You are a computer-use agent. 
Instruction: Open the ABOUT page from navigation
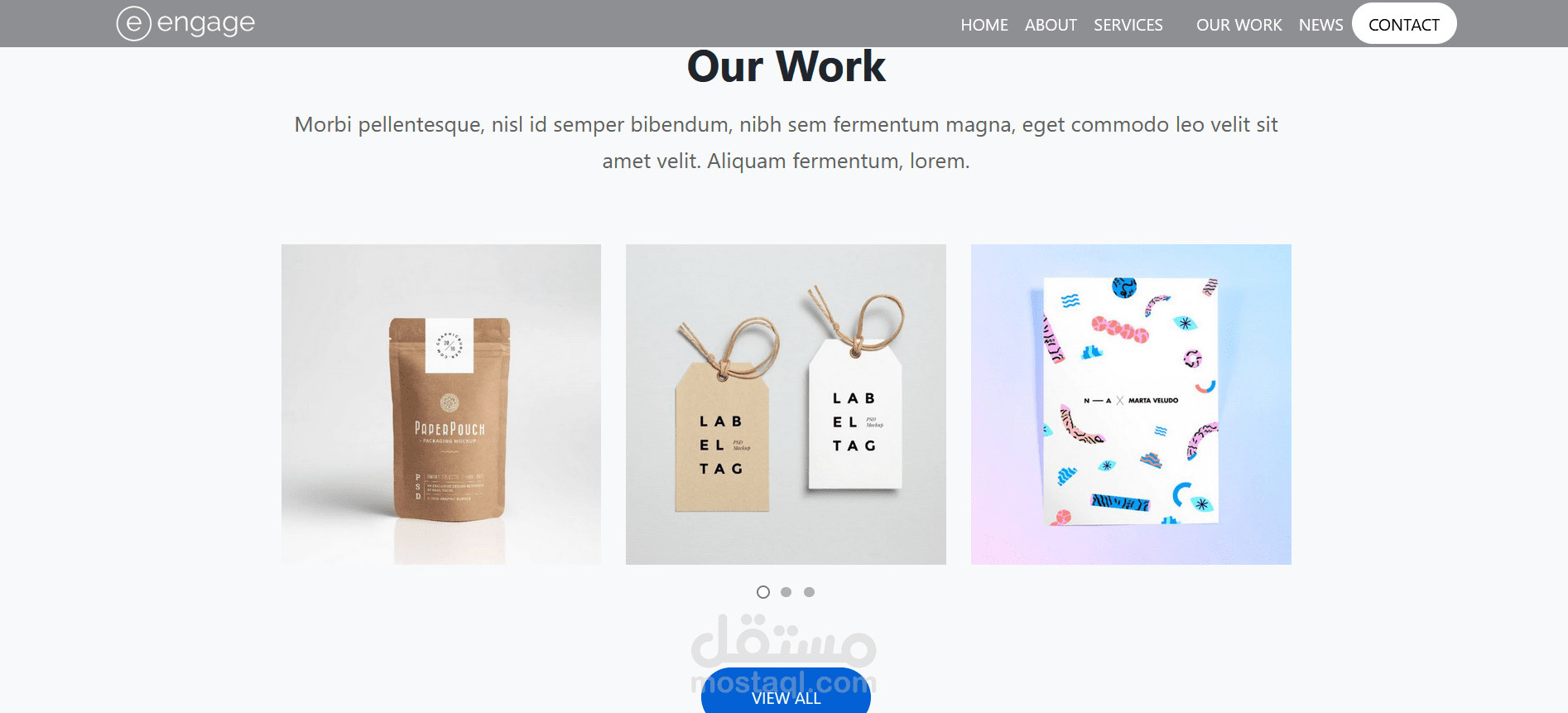[x=1051, y=25]
